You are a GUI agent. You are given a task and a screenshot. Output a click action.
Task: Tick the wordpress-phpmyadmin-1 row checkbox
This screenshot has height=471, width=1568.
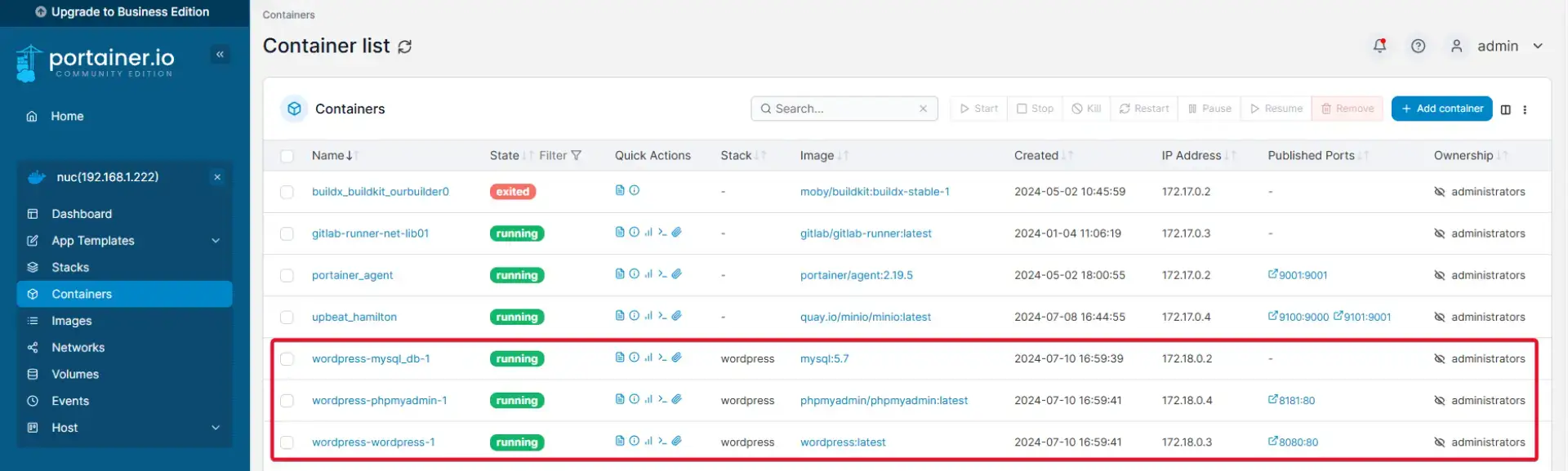[287, 401]
